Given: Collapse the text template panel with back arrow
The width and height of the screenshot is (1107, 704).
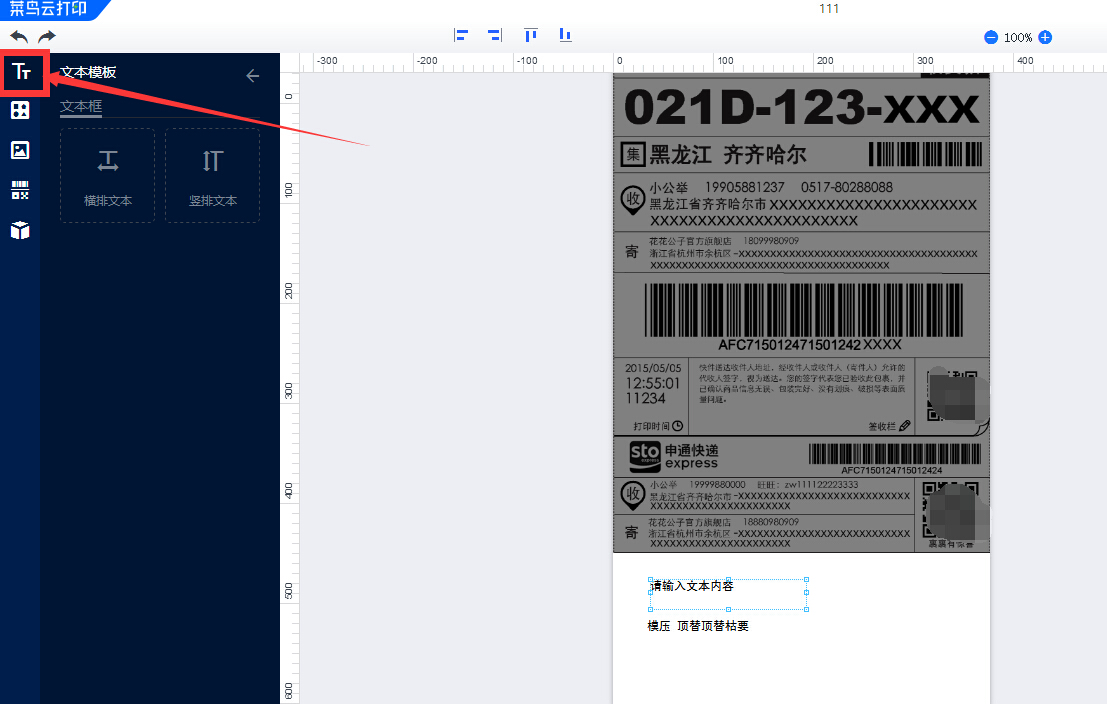Looking at the screenshot, I should tap(253, 76).
